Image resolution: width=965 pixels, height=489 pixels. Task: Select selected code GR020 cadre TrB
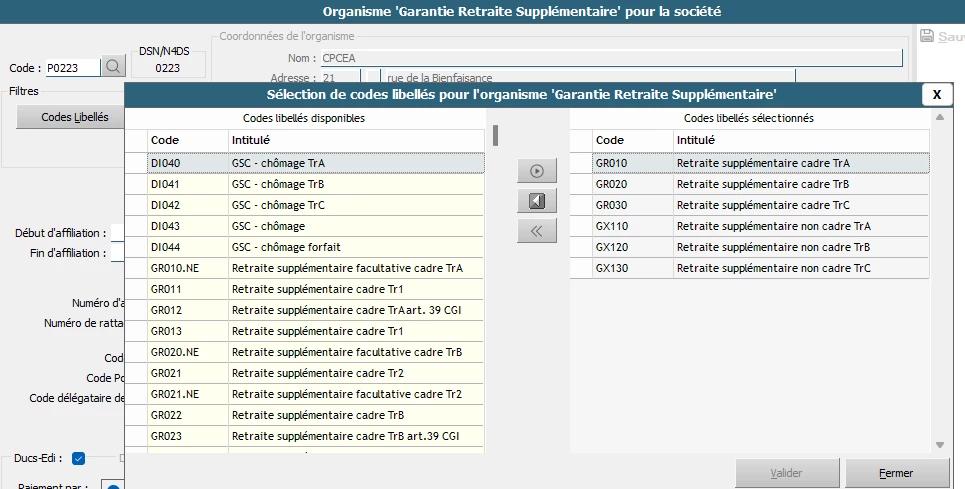[761, 184]
